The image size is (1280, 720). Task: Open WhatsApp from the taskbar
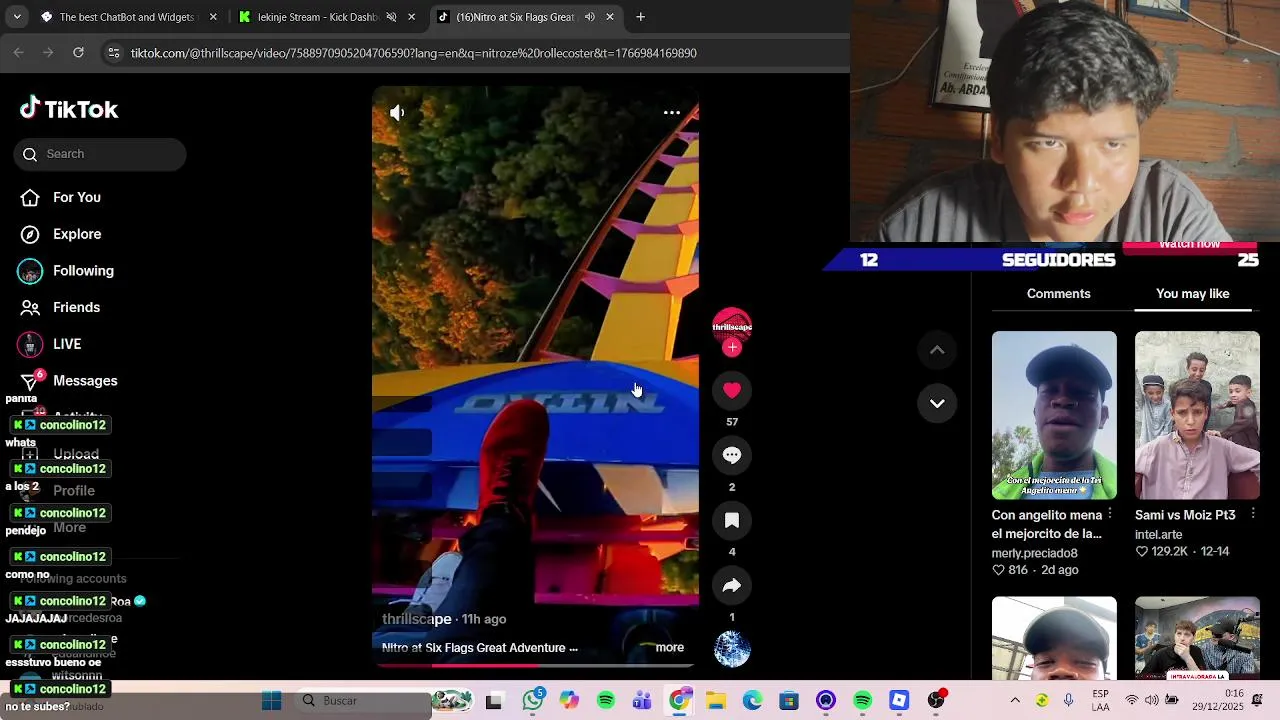coord(533,701)
